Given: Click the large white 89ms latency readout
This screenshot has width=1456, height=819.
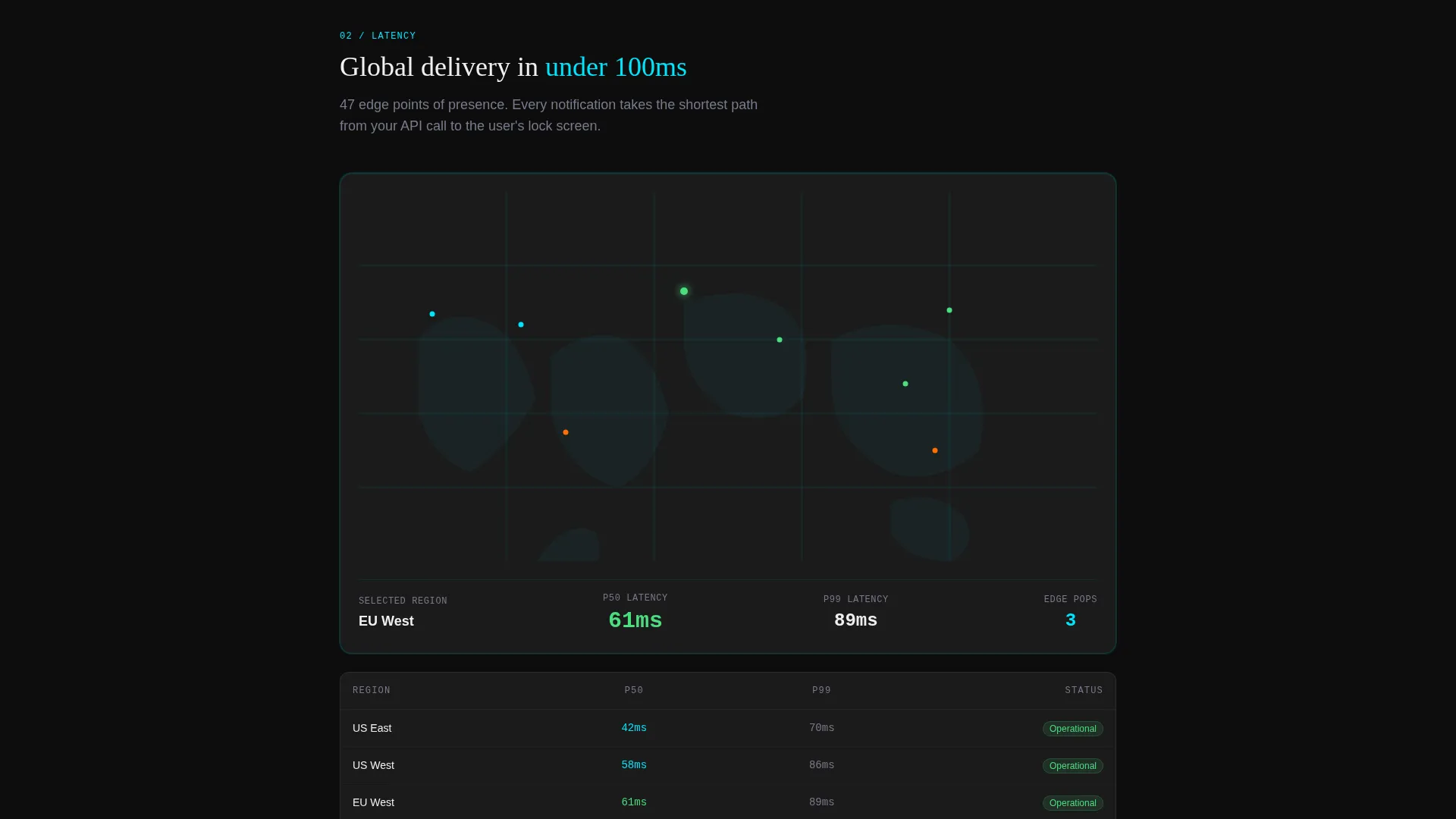Looking at the screenshot, I should pyautogui.click(x=856, y=620).
